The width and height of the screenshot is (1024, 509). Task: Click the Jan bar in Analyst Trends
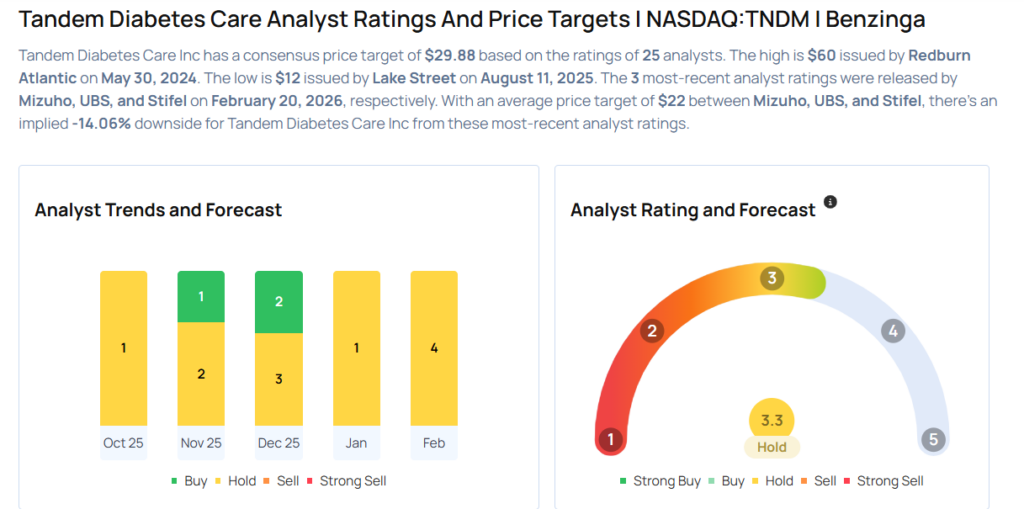click(356, 348)
